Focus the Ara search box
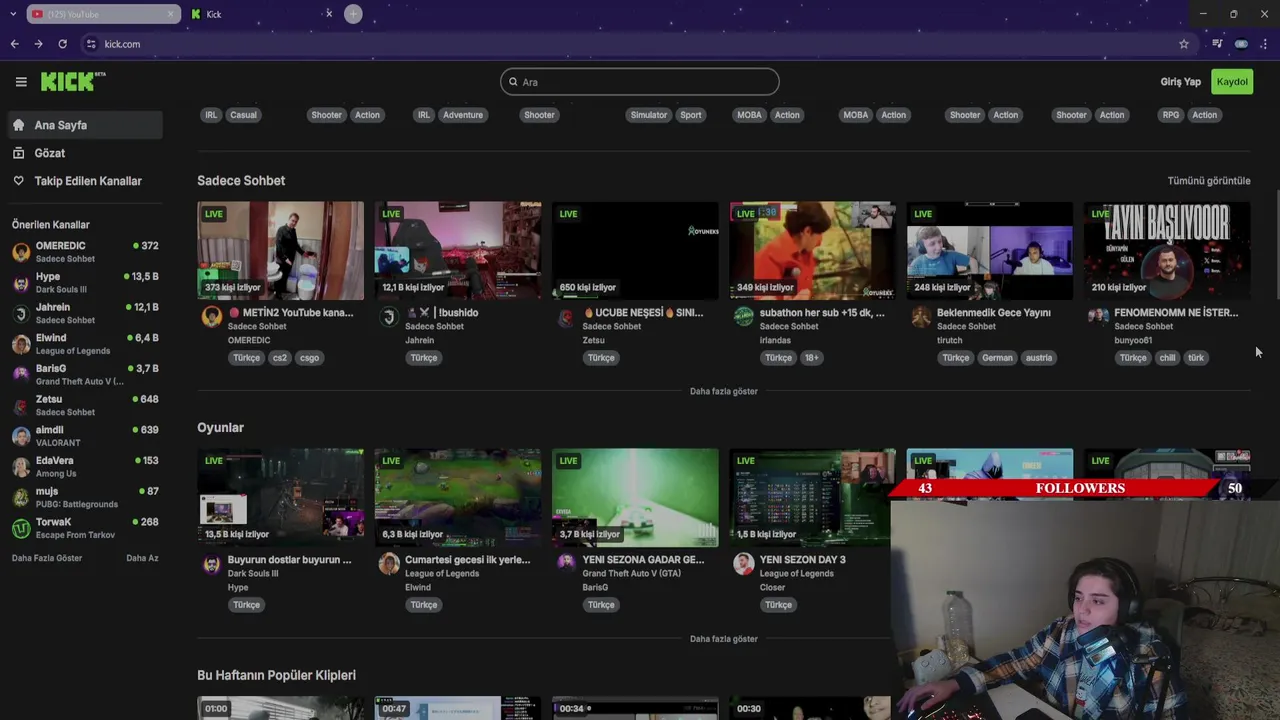 click(640, 82)
